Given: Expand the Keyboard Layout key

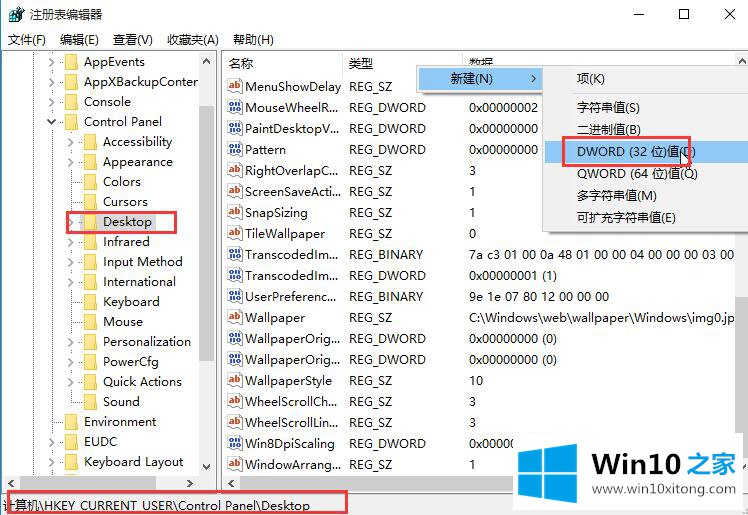Looking at the screenshot, I should pos(52,462).
